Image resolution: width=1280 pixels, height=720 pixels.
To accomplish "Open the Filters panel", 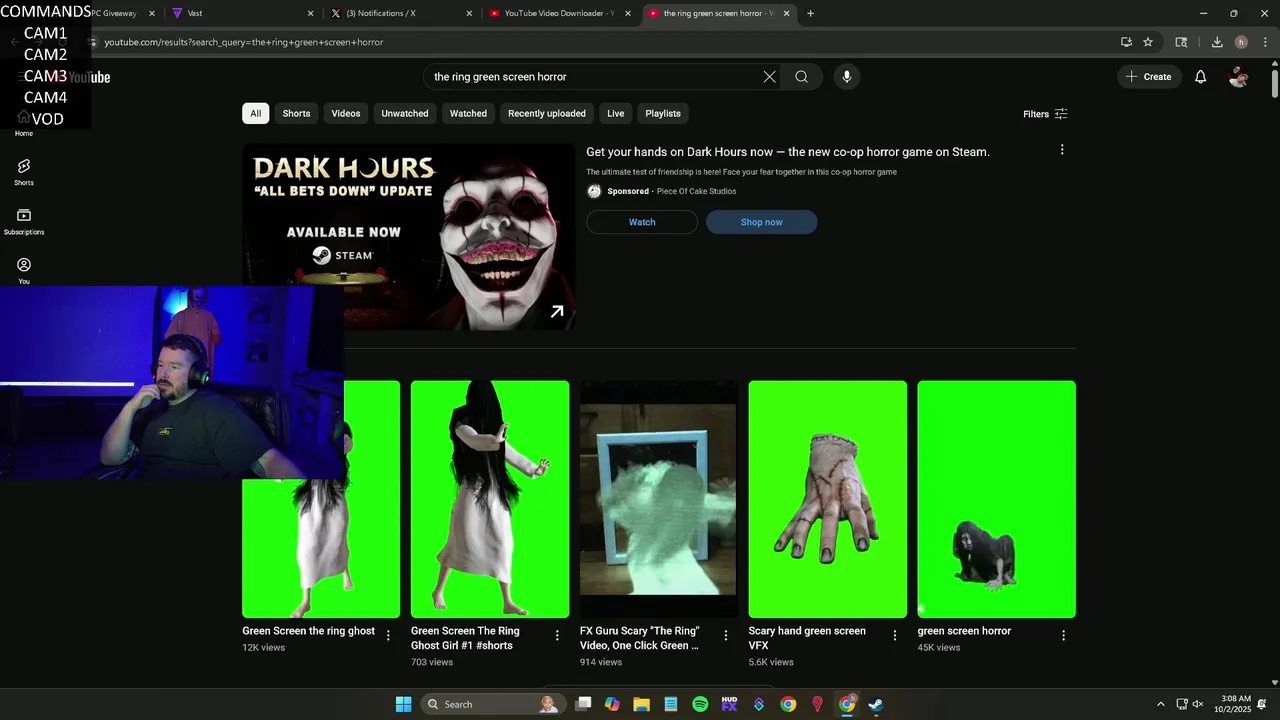I will 1045,114.
